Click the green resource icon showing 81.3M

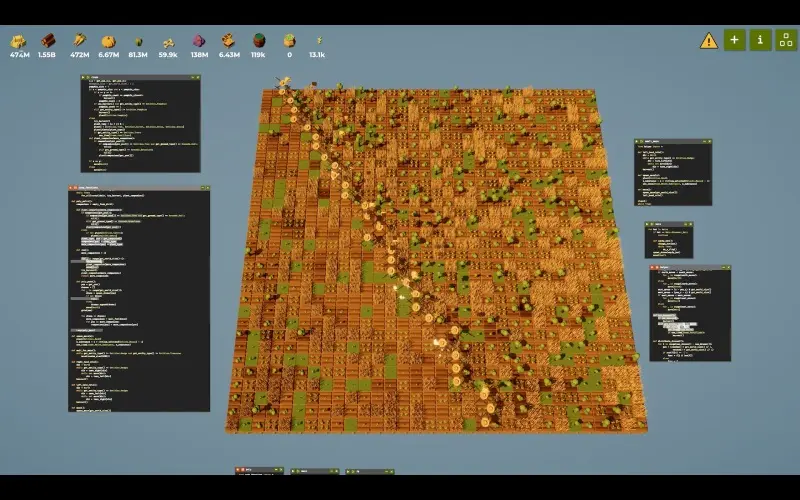[x=138, y=41]
